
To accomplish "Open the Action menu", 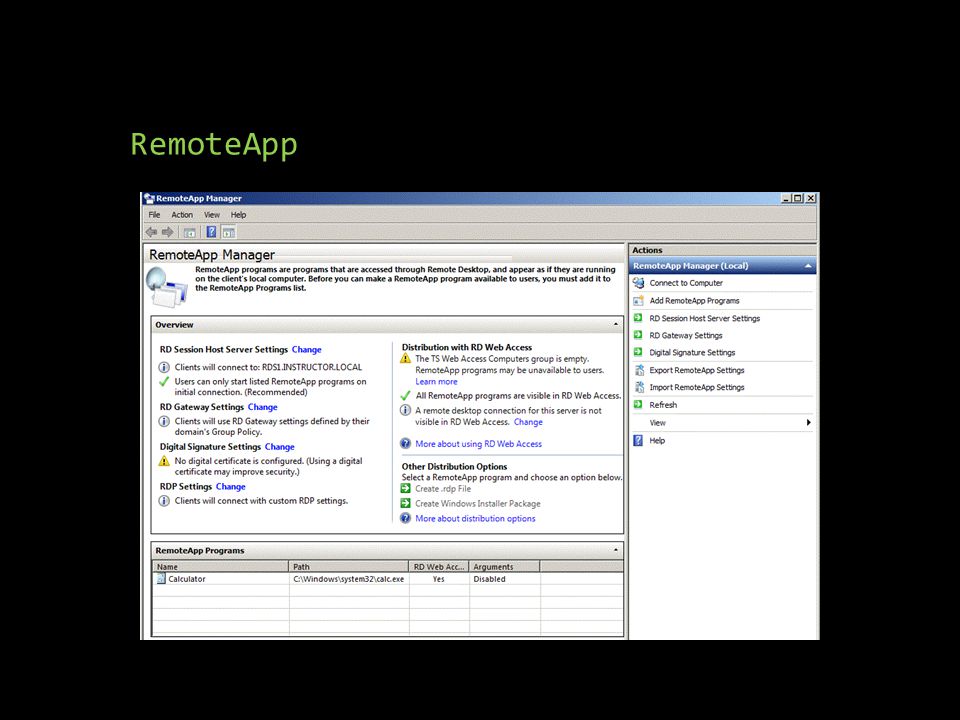I will (x=182, y=215).
